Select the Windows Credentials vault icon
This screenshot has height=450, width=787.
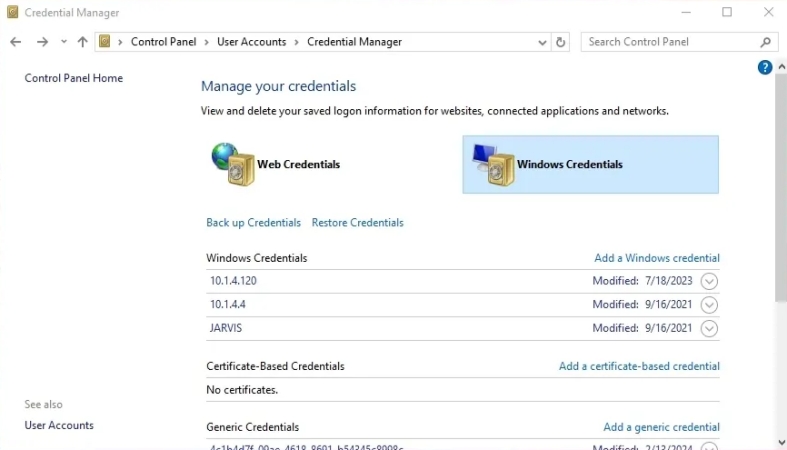(493, 164)
